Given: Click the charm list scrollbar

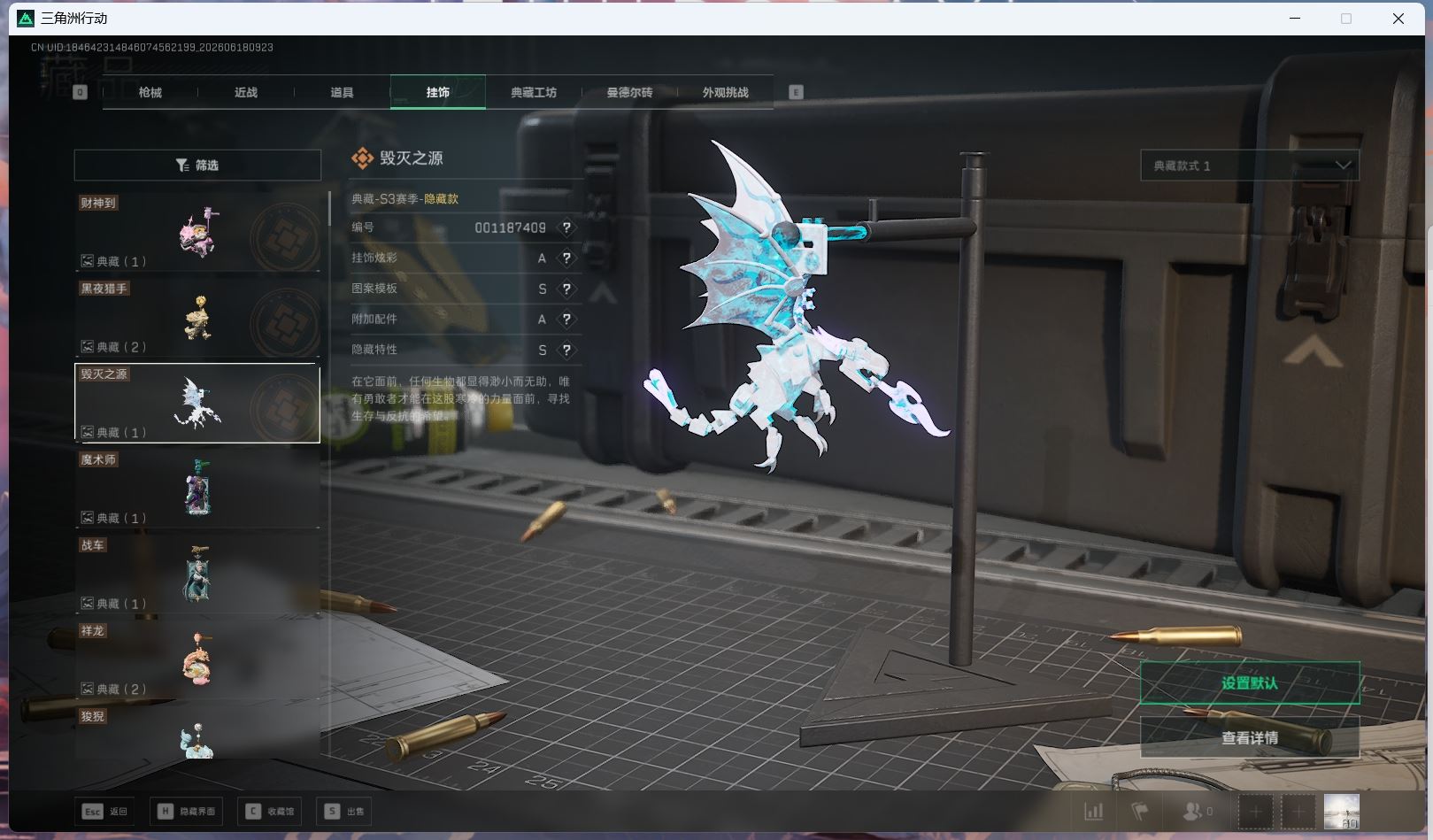Looking at the screenshot, I should [329, 208].
